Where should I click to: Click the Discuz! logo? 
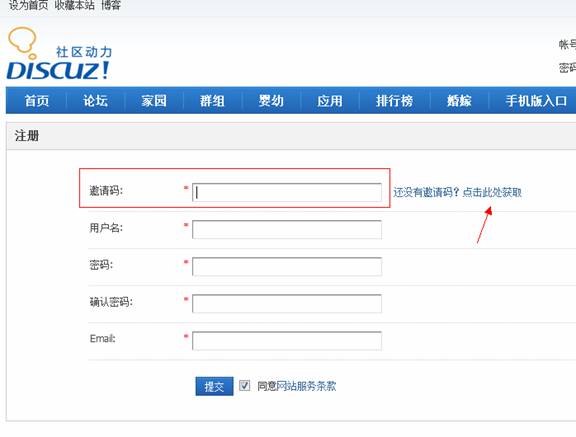(x=59, y=54)
